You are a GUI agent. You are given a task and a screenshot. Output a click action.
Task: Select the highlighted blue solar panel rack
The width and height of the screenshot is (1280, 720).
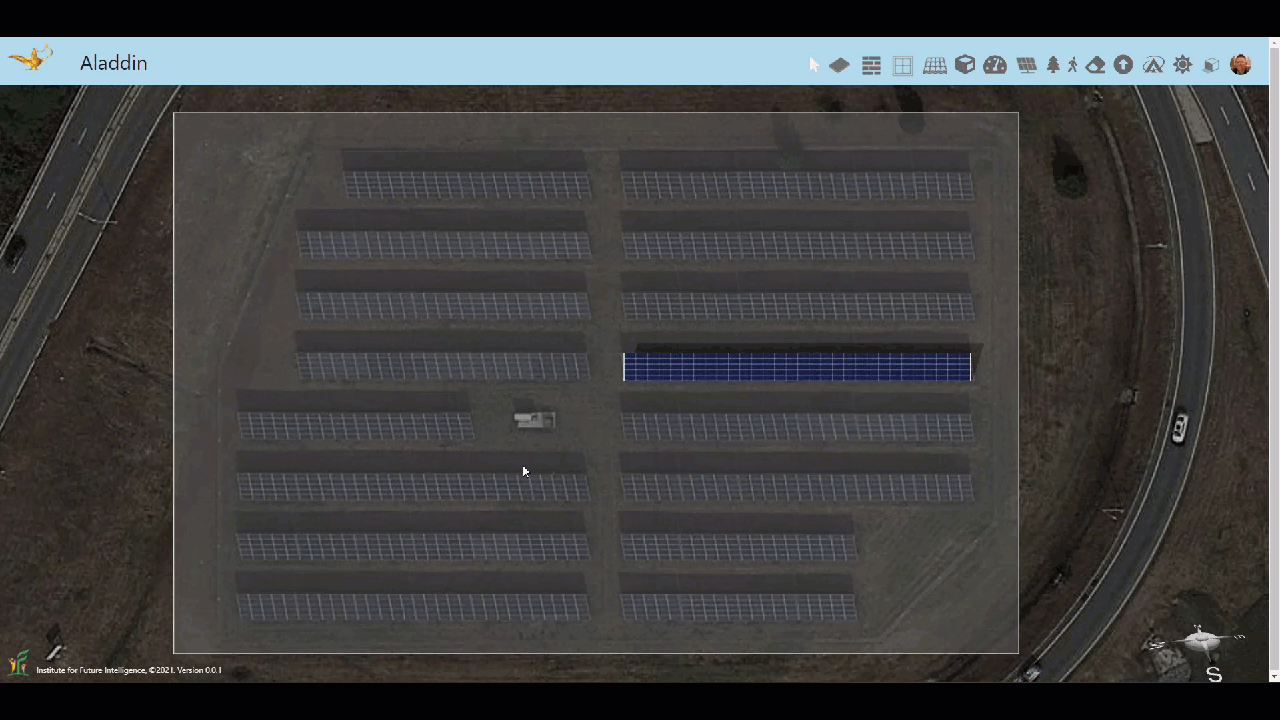[x=796, y=367]
